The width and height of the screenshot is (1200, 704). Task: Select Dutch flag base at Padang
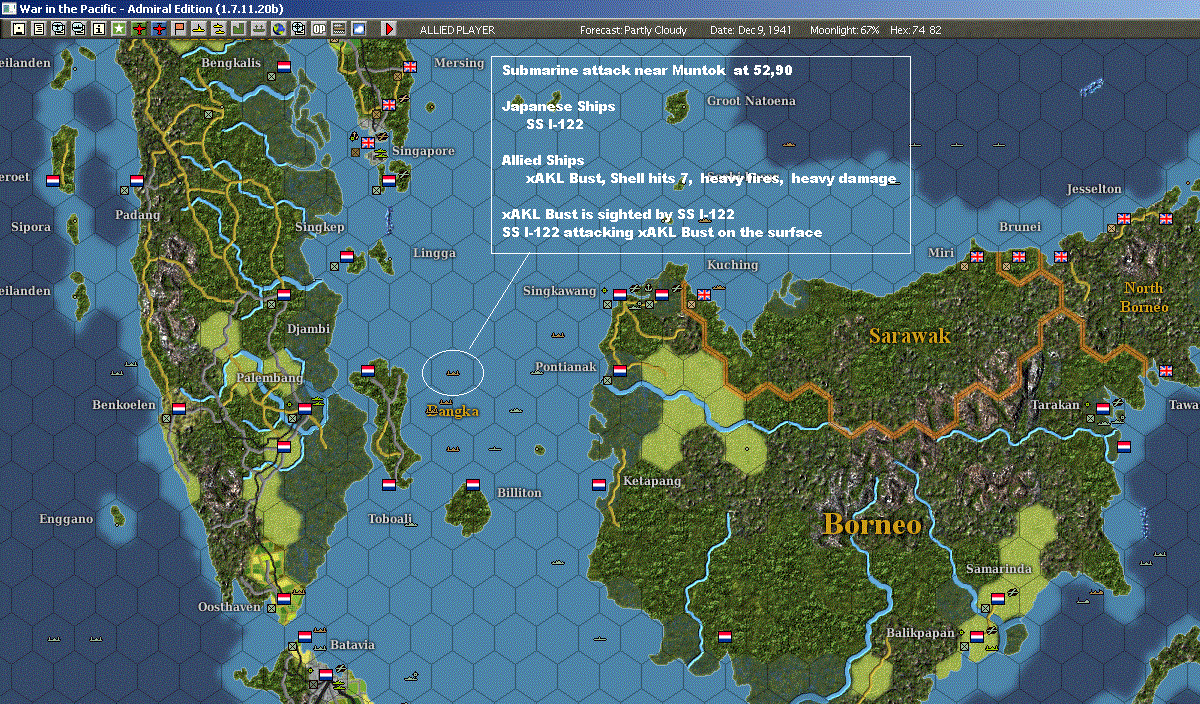[137, 181]
